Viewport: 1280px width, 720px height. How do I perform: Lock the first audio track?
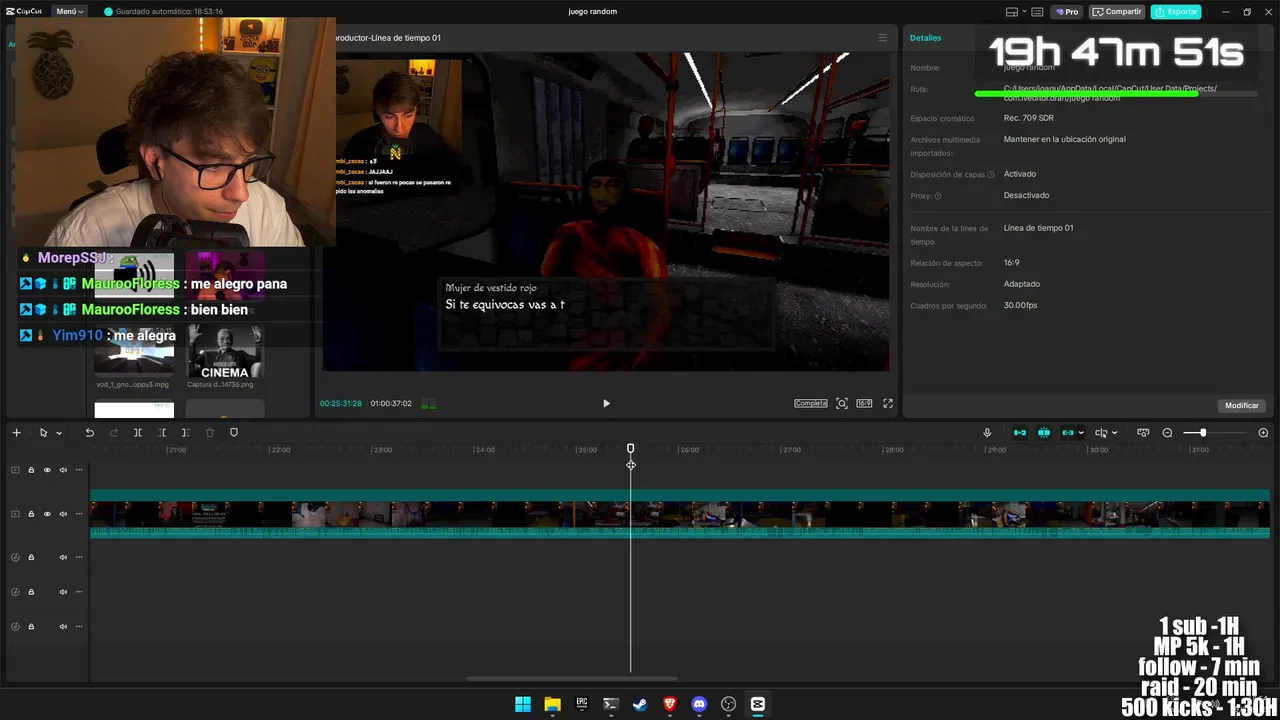[31, 557]
